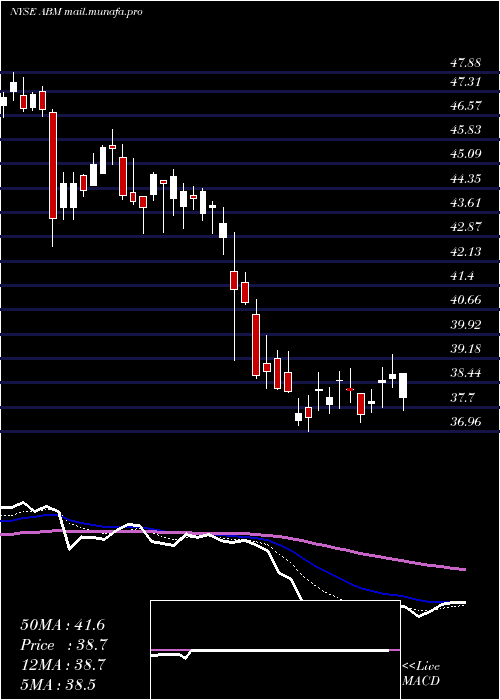Click the 42.13 price axis label
The width and height of the screenshot is (500, 700).
[x=465, y=252]
